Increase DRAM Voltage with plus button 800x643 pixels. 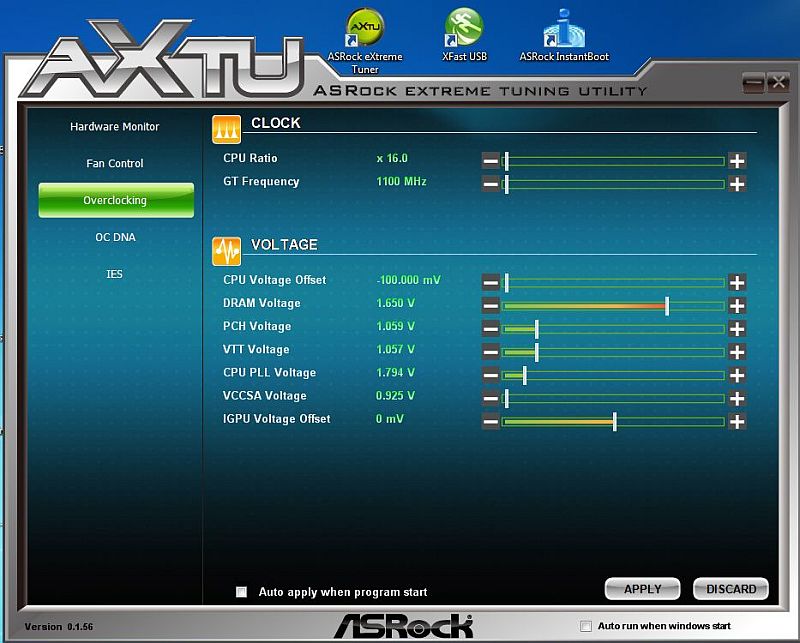(x=737, y=306)
